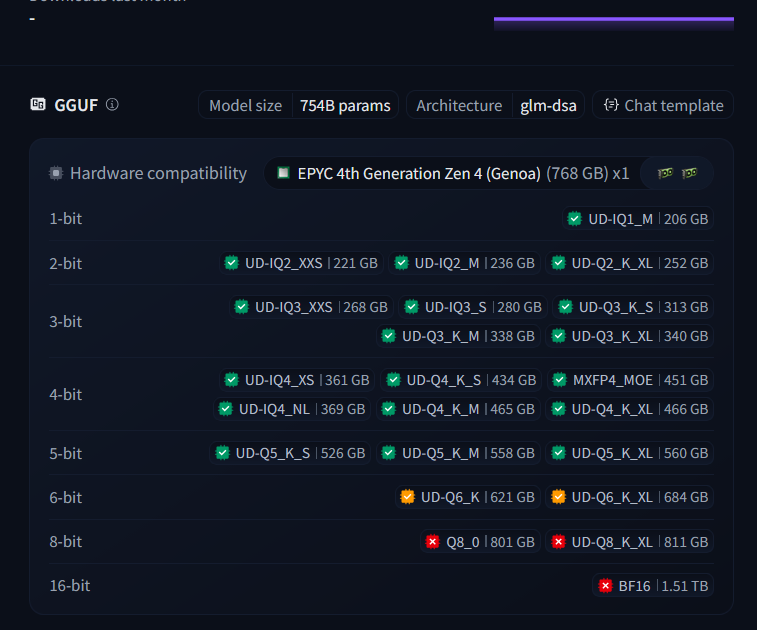Click the GGUF logo icon
This screenshot has height=630, width=757.
pyautogui.click(x=38, y=104)
